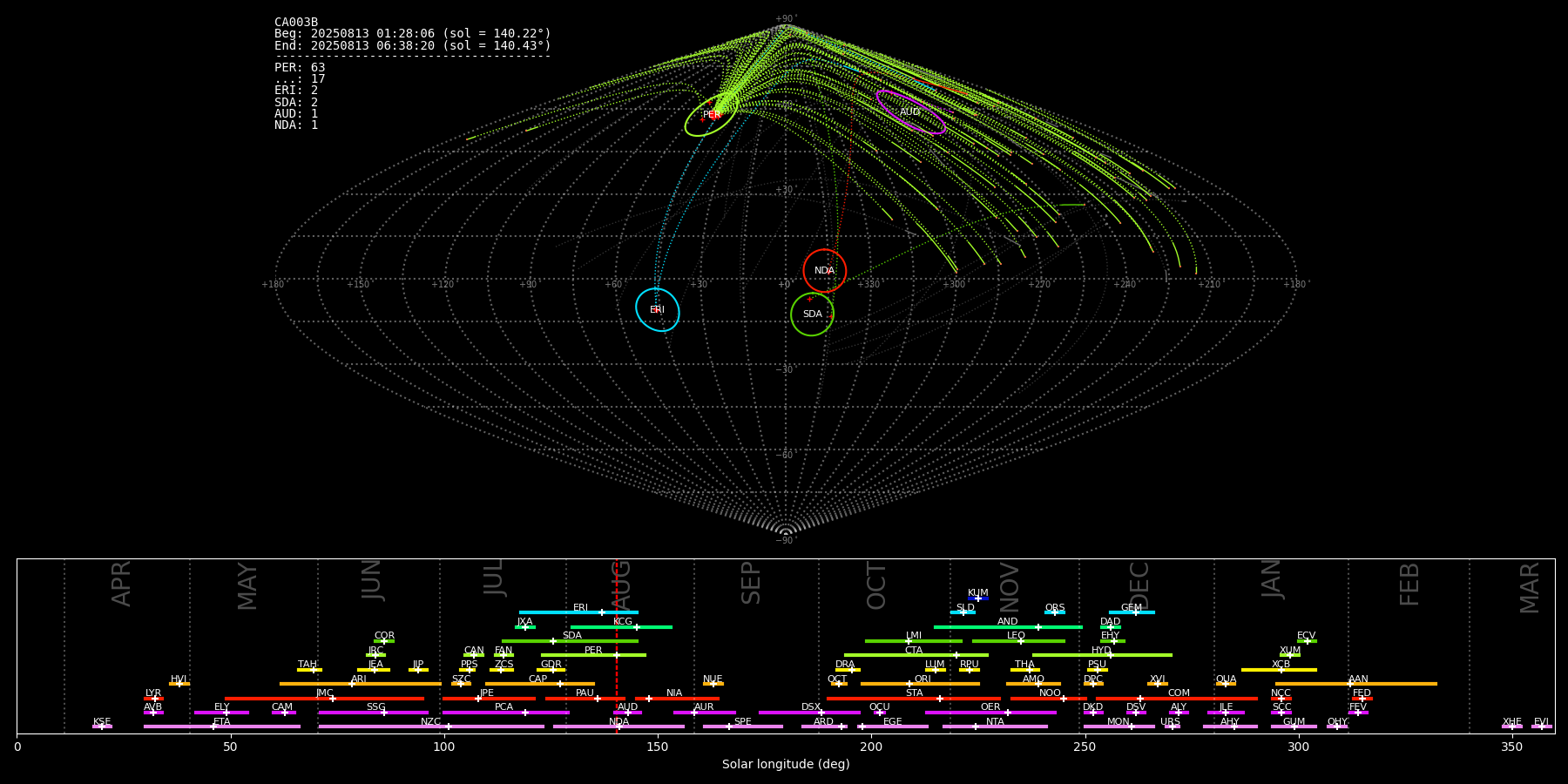This screenshot has height=784, width=1568.
Task: Click the PER radiant ellipse on sky map
Action: [x=712, y=115]
